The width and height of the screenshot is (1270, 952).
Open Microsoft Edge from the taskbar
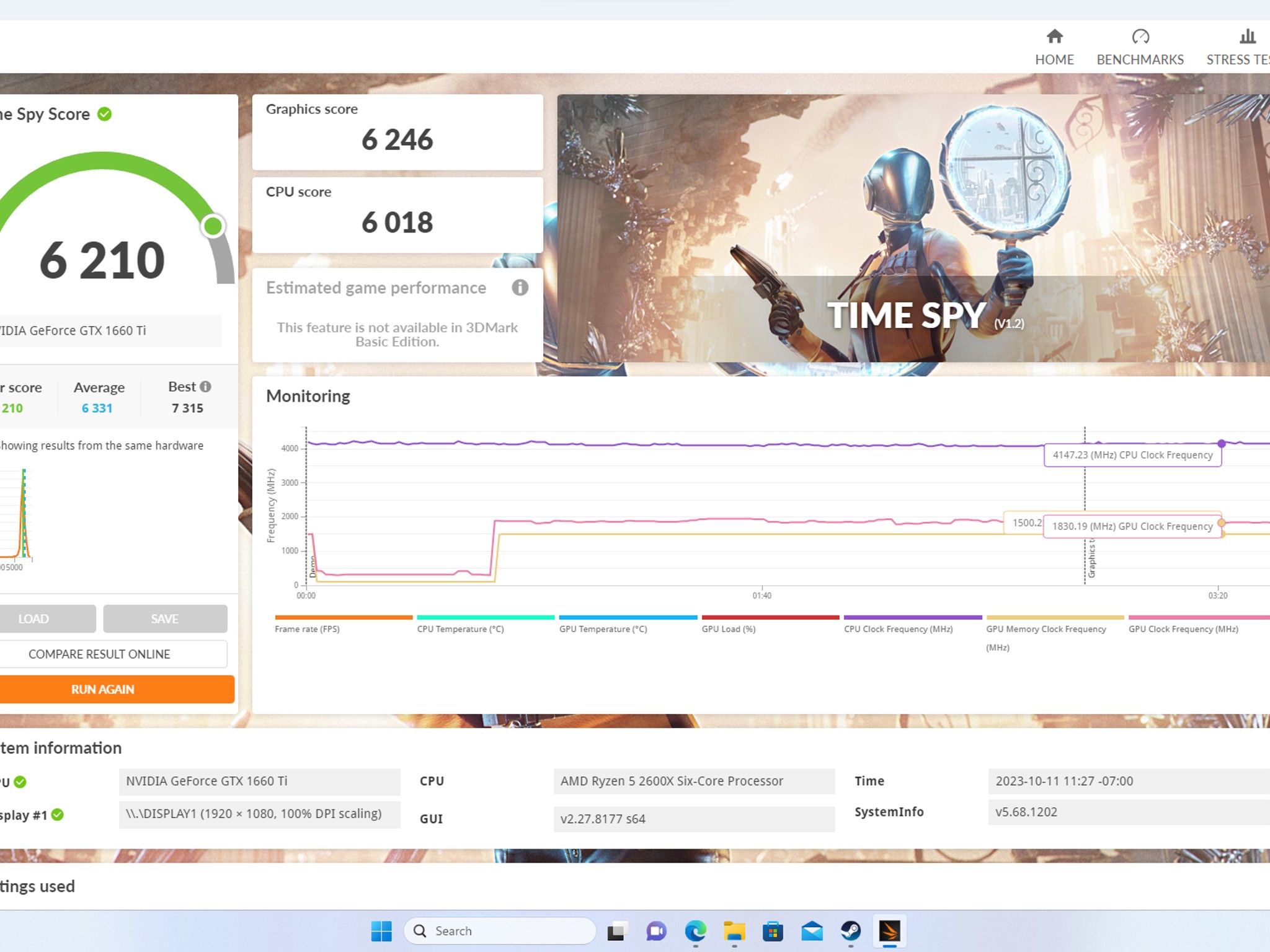(695, 931)
